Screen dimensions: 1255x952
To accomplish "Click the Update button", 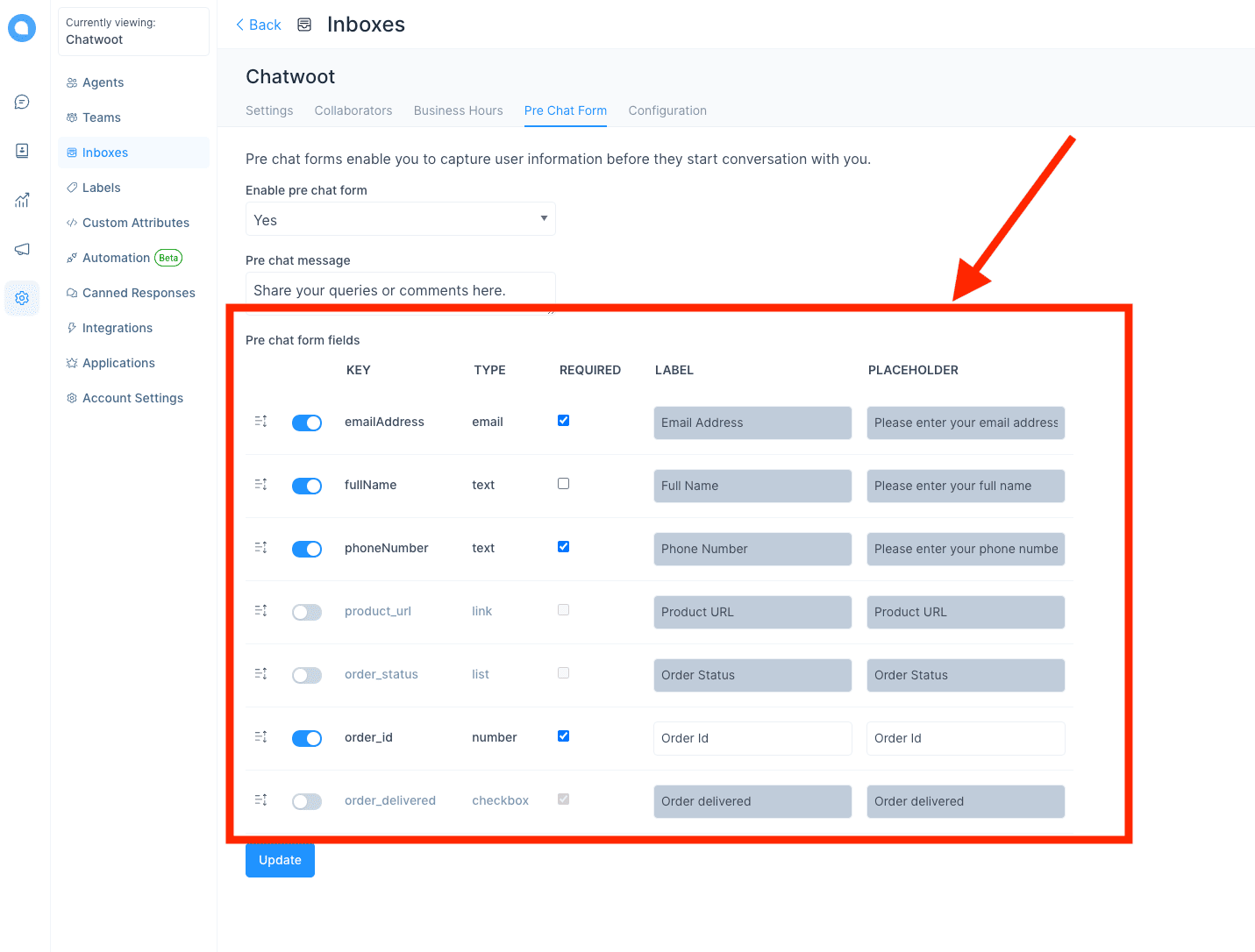I will coord(280,860).
